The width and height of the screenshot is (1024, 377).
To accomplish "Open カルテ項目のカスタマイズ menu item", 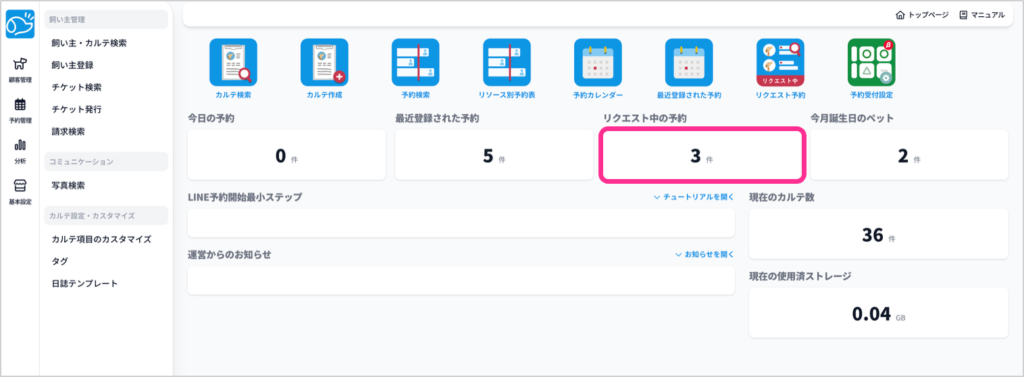I will click(x=101, y=239).
